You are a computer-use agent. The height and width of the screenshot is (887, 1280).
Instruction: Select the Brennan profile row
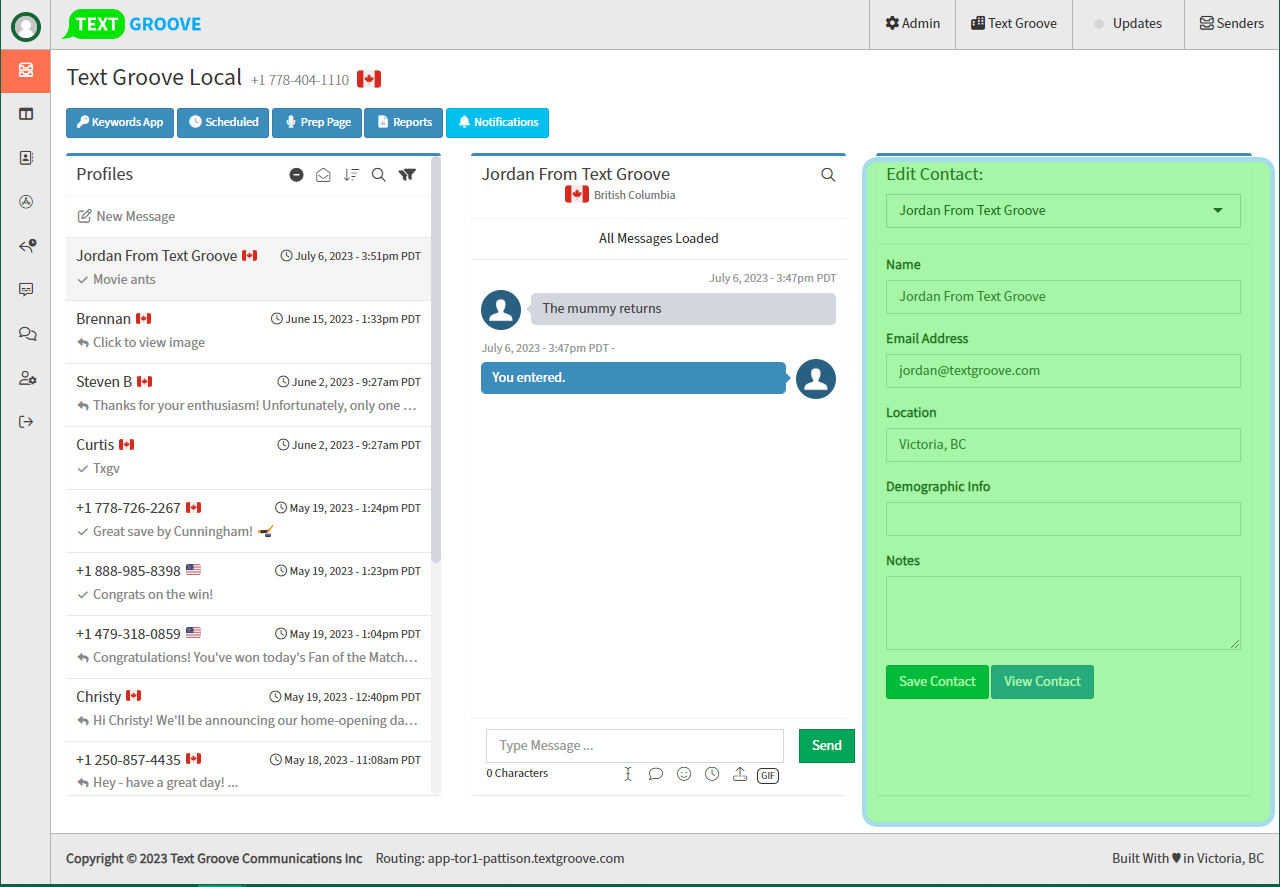point(248,331)
